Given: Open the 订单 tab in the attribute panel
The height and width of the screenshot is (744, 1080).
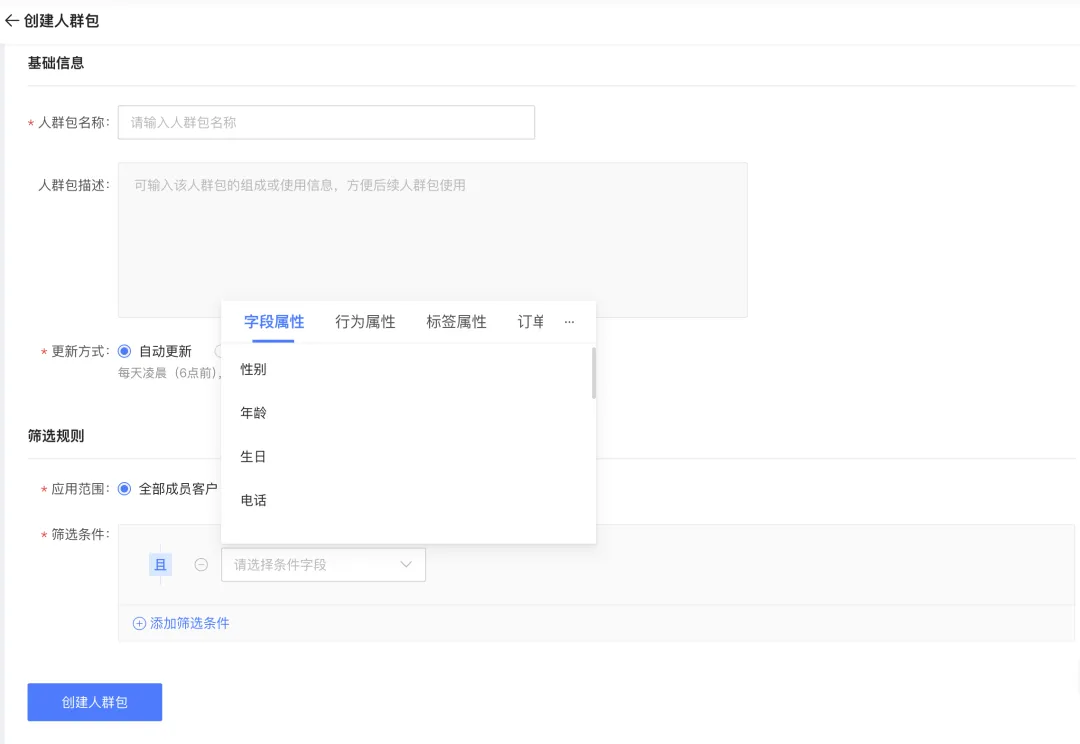Looking at the screenshot, I should (x=529, y=321).
